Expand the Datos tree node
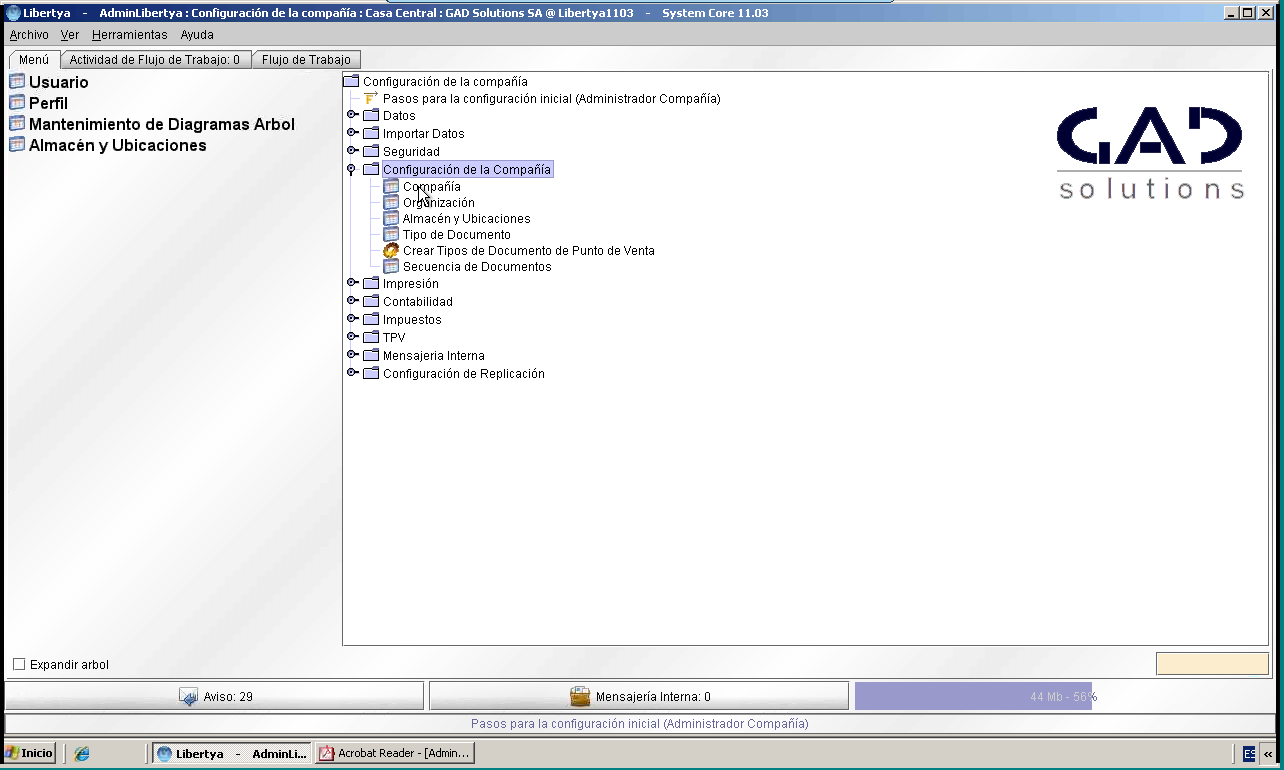 click(x=352, y=114)
